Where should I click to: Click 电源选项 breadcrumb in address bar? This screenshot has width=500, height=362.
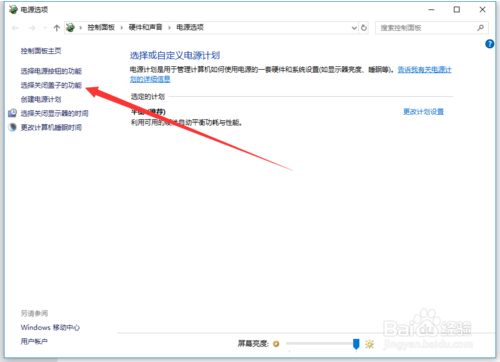tap(190, 28)
